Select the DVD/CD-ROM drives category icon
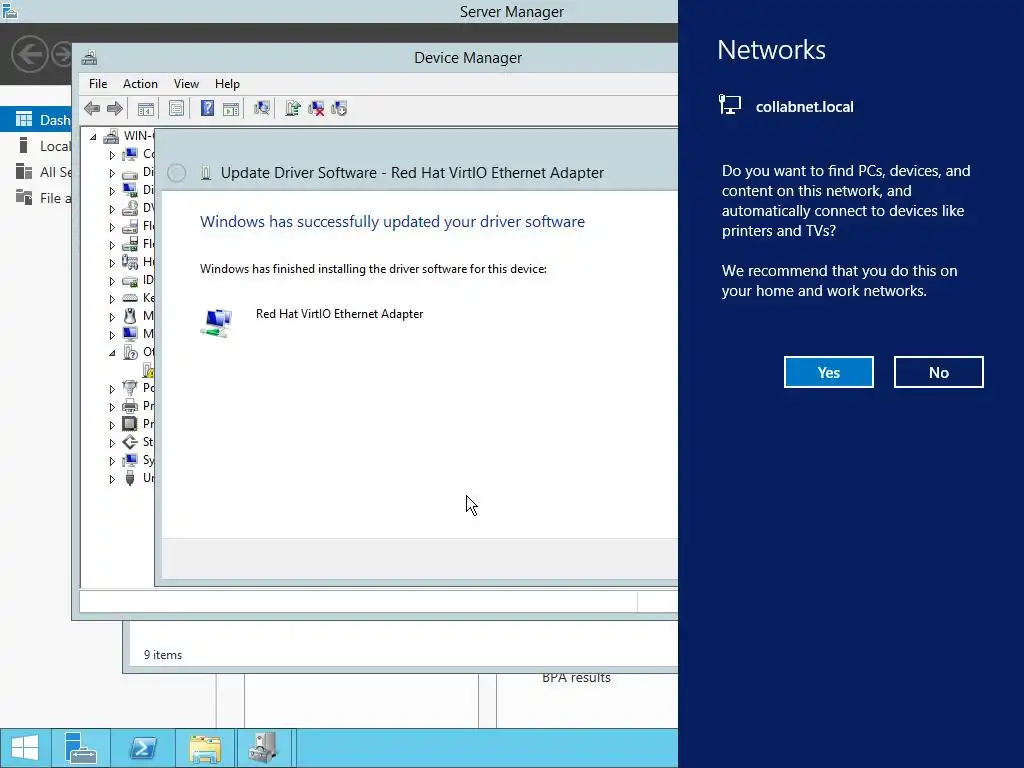Viewport: 1024px width, 768px height. click(130, 208)
